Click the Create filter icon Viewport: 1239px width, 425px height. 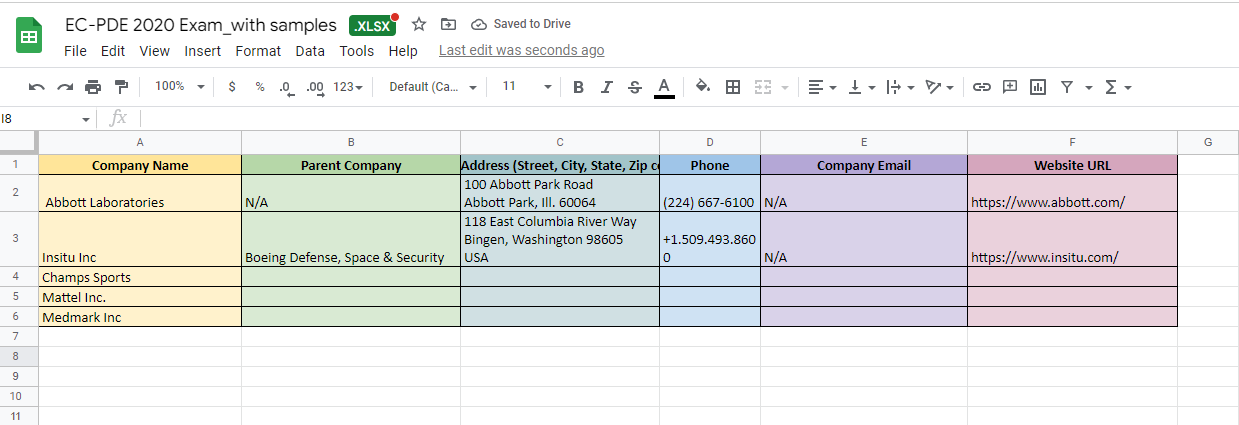(x=1067, y=87)
